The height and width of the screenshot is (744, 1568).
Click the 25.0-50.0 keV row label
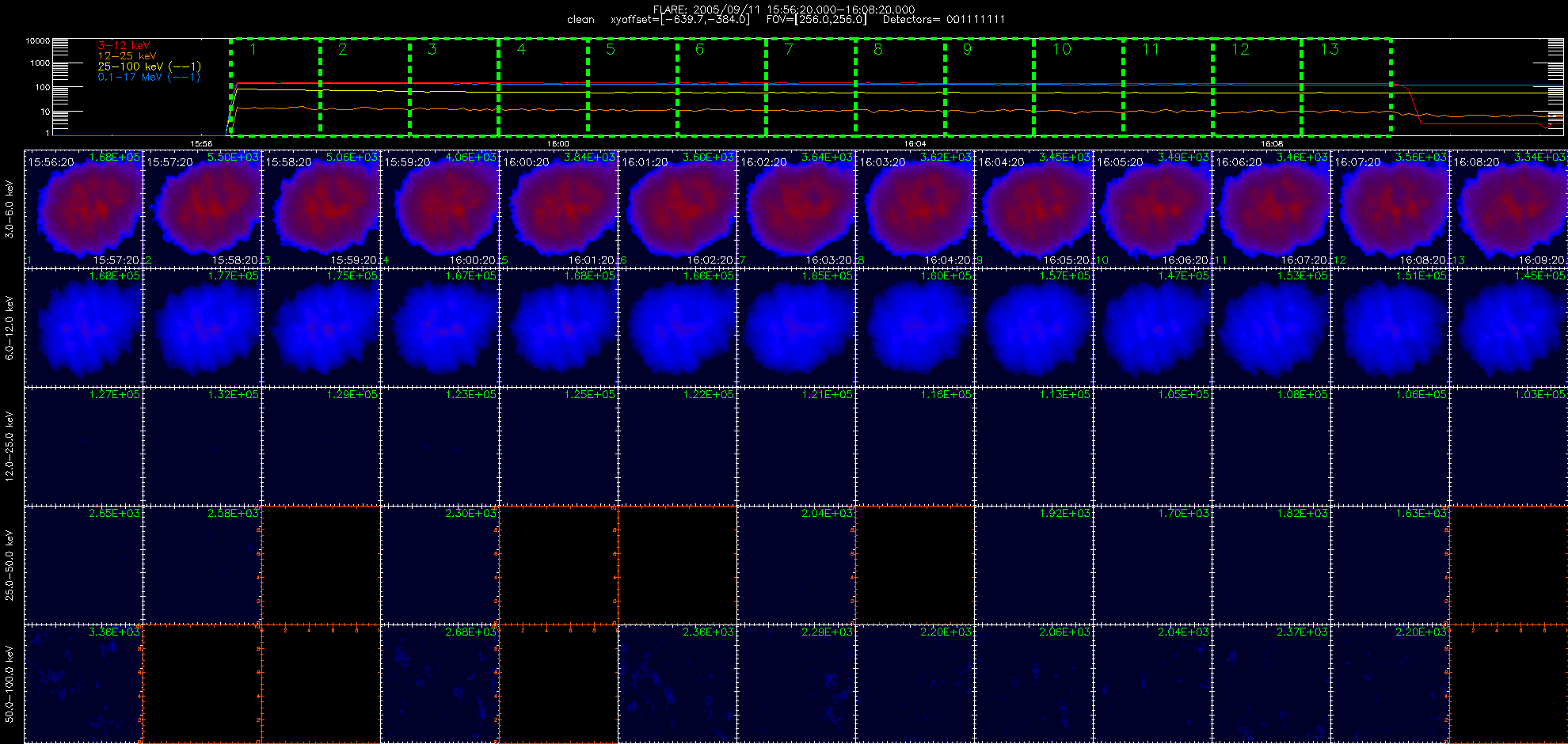click(10, 565)
